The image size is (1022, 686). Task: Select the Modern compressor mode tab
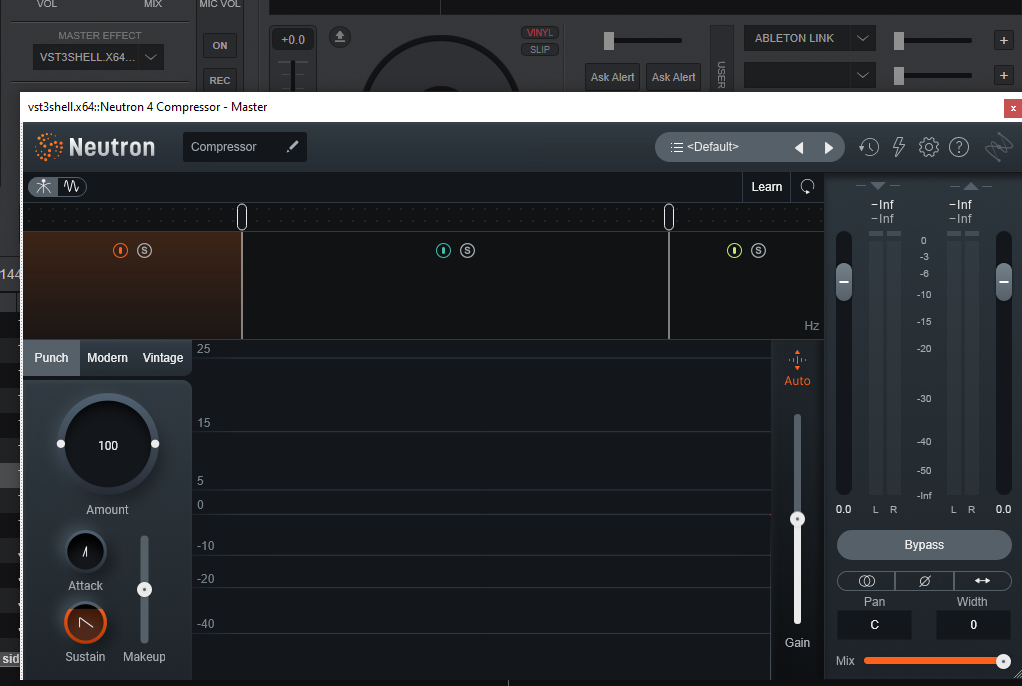coord(108,358)
